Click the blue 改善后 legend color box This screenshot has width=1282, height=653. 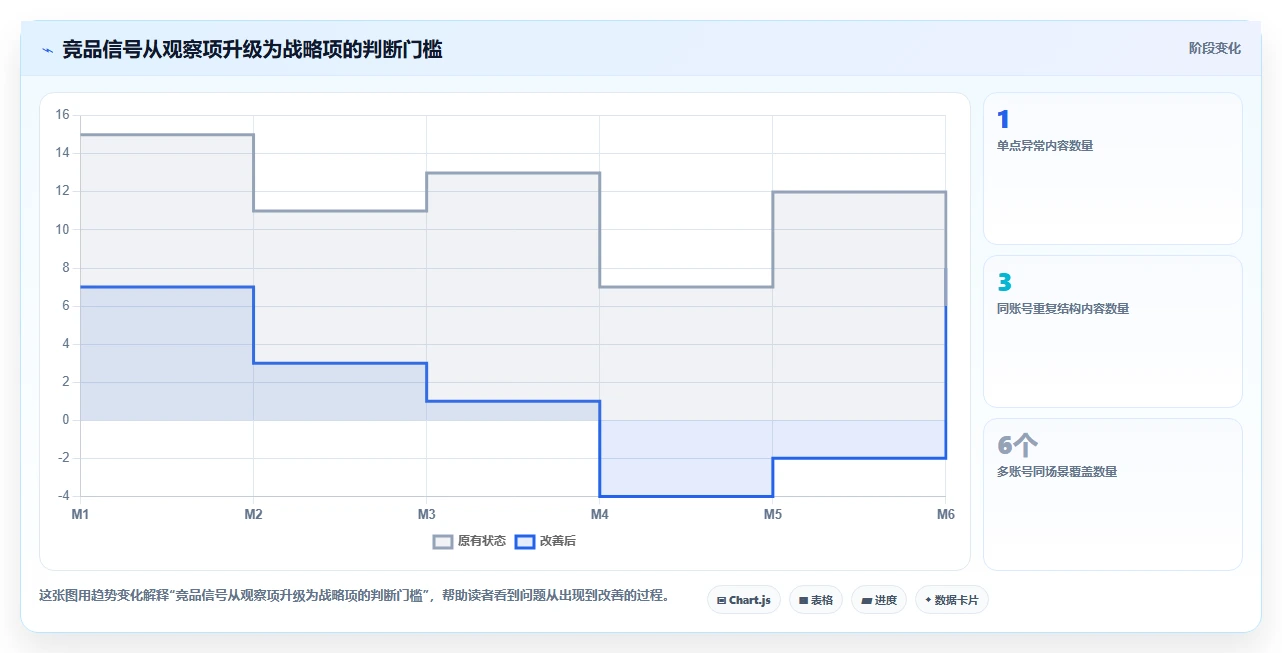point(525,541)
